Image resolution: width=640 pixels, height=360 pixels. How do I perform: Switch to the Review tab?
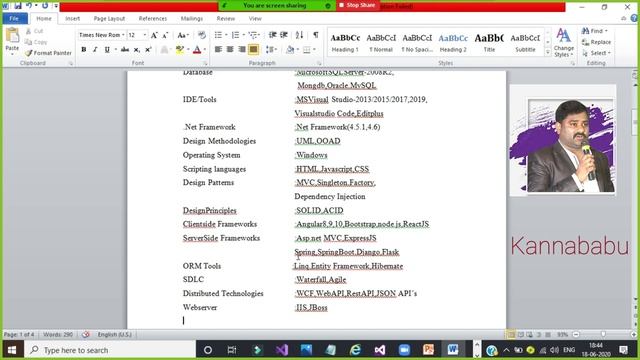coord(226,19)
